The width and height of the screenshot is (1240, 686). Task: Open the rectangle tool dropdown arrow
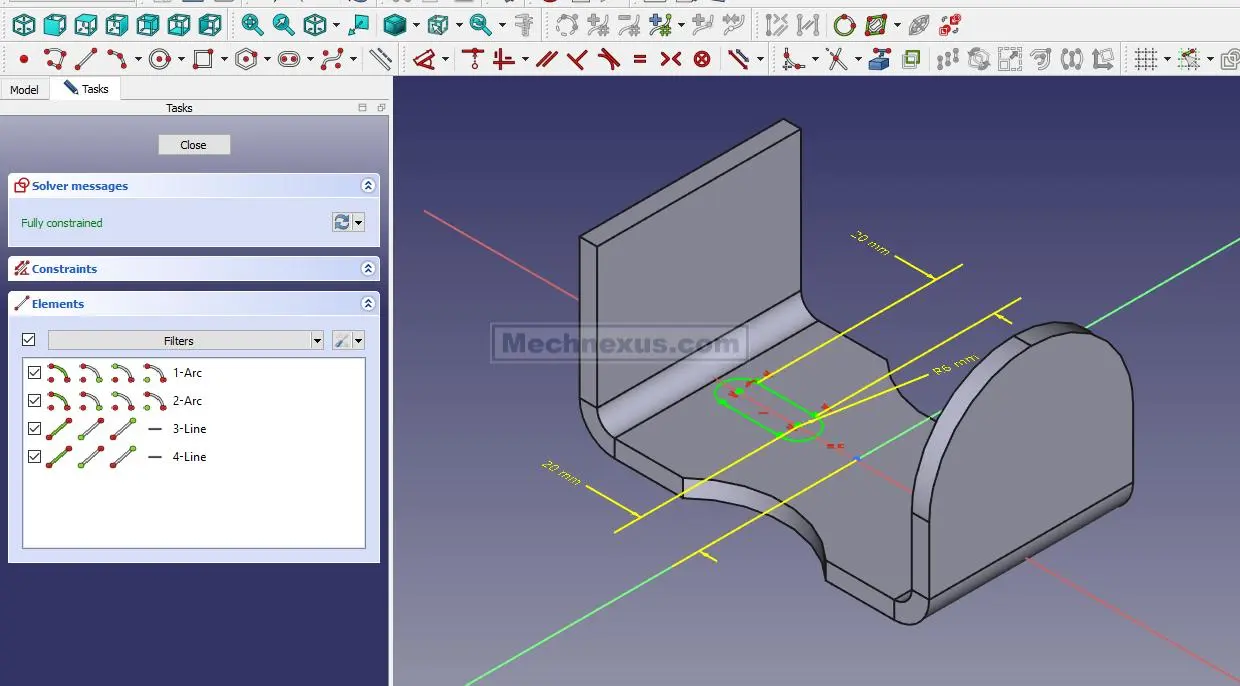pyautogui.click(x=224, y=60)
